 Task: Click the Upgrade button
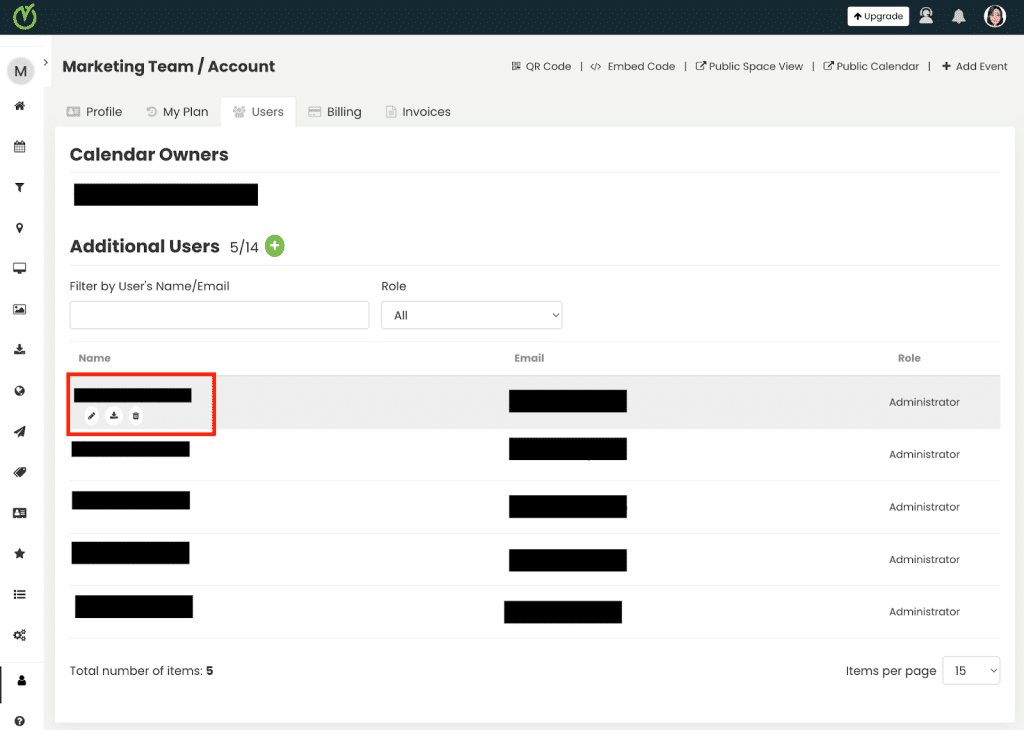[x=877, y=15]
